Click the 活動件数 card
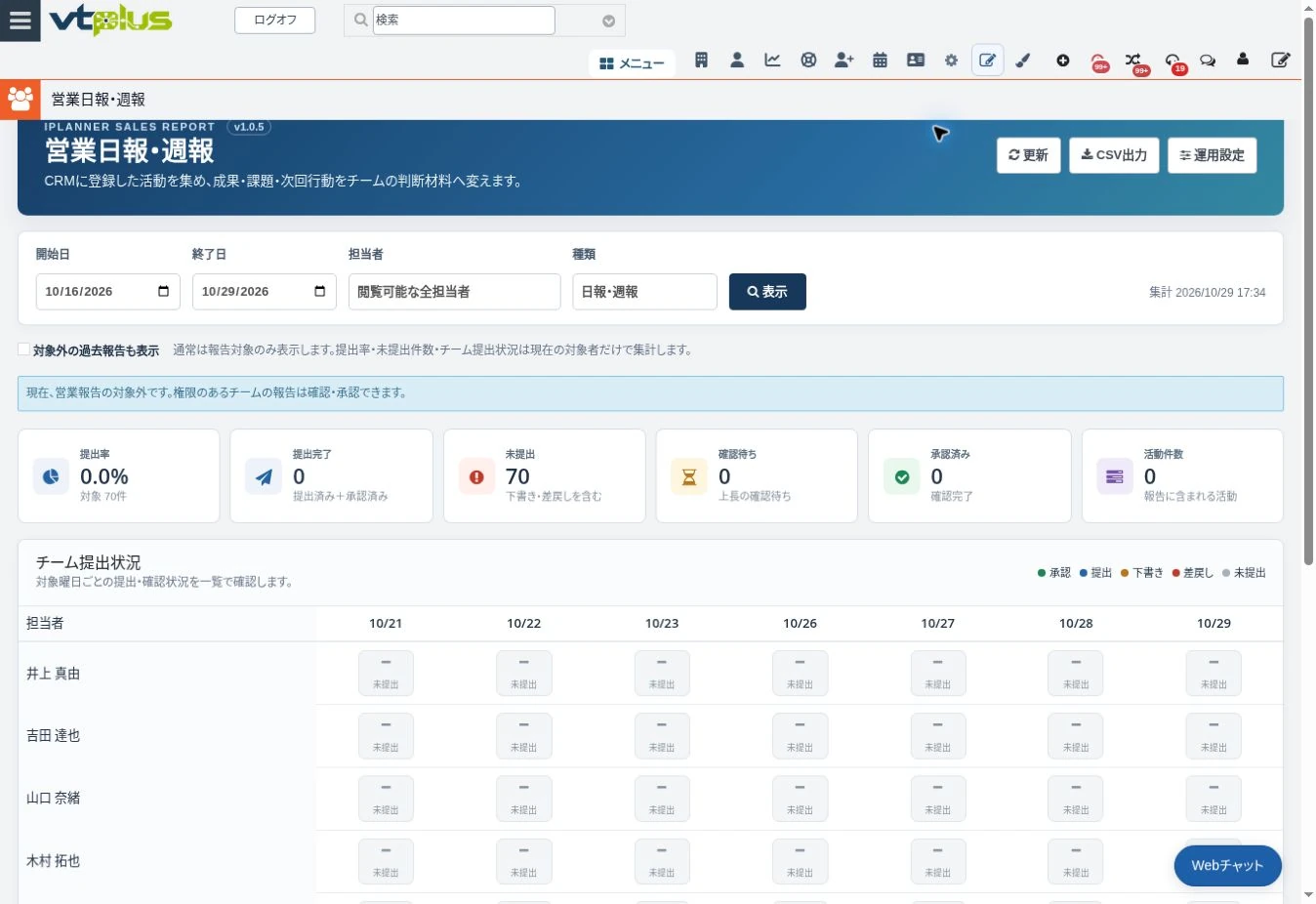The width and height of the screenshot is (1316, 904). 1182,476
